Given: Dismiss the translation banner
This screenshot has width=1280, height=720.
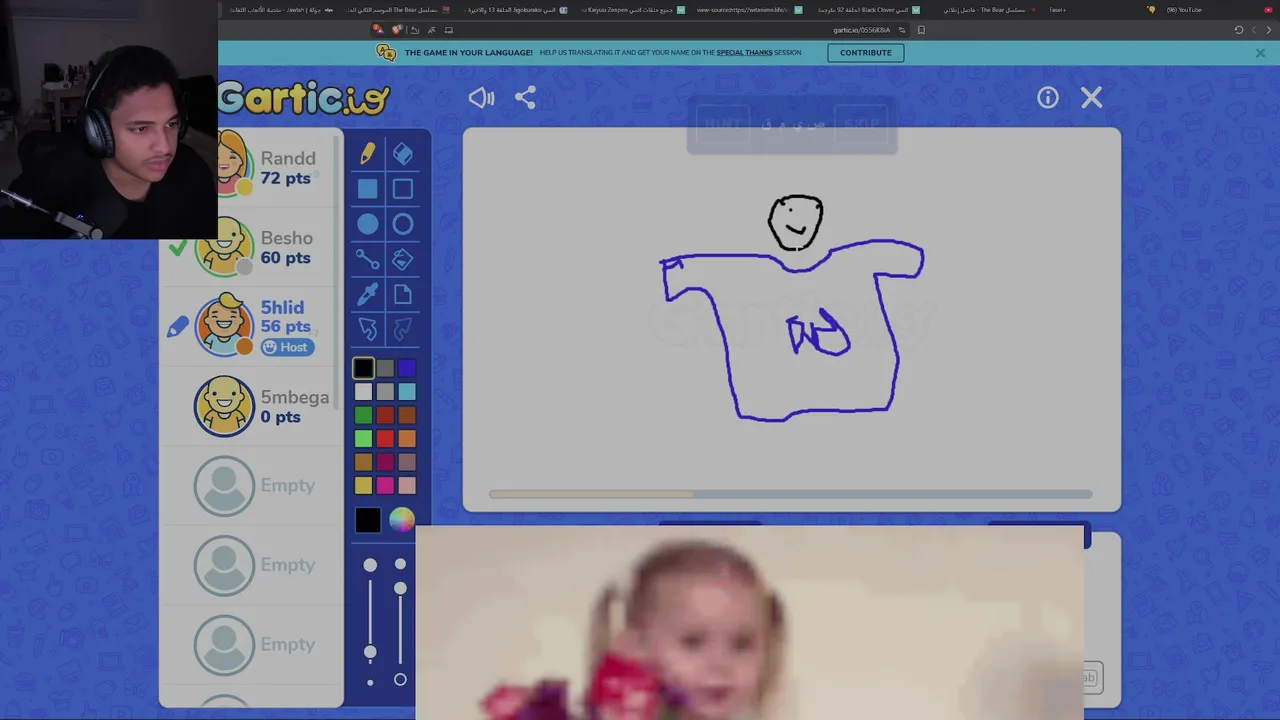Looking at the screenshot, I should point(1260,53).
